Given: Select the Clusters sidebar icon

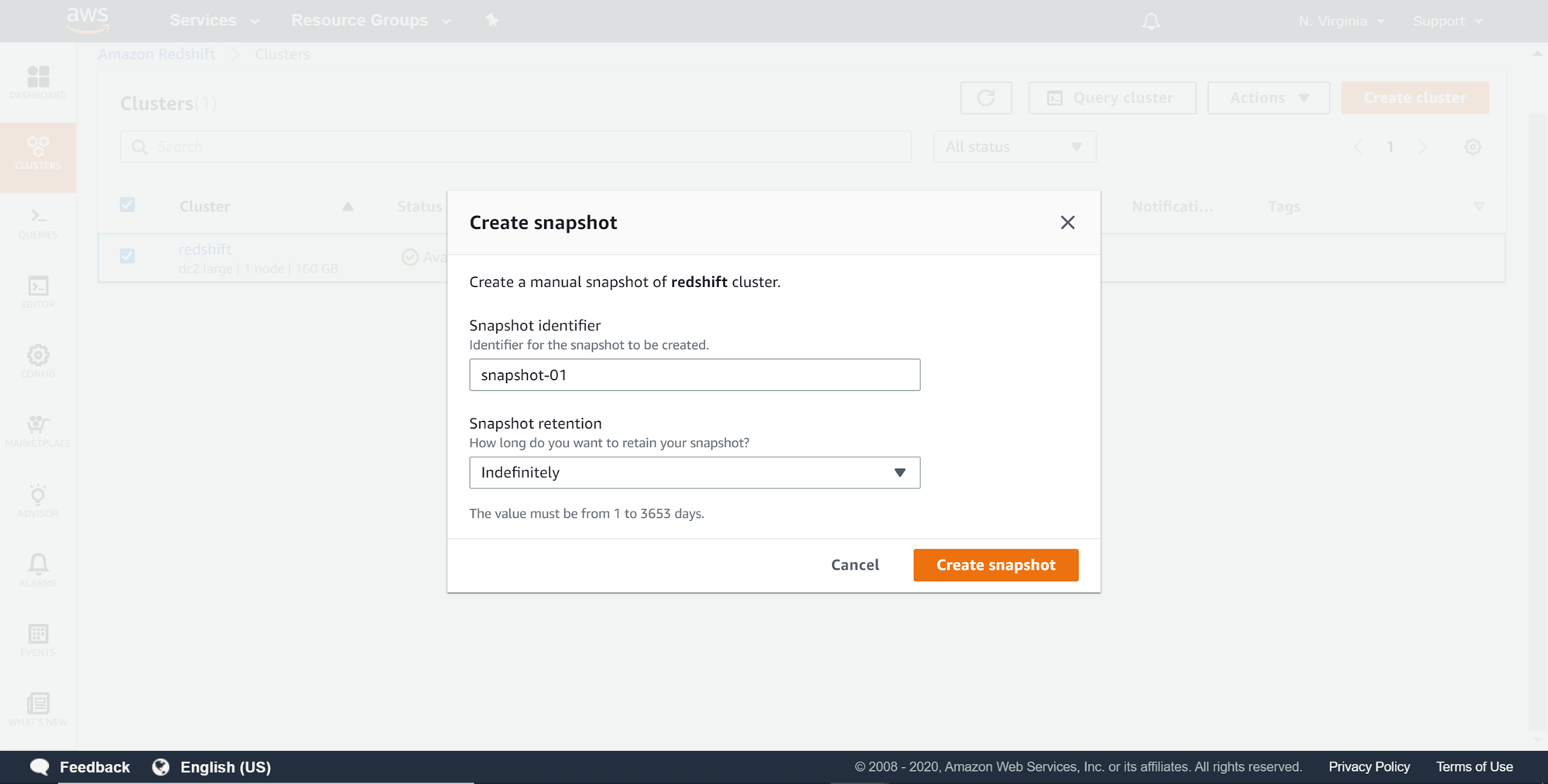Looking at the screenshot, I should (x=38, y=153).
